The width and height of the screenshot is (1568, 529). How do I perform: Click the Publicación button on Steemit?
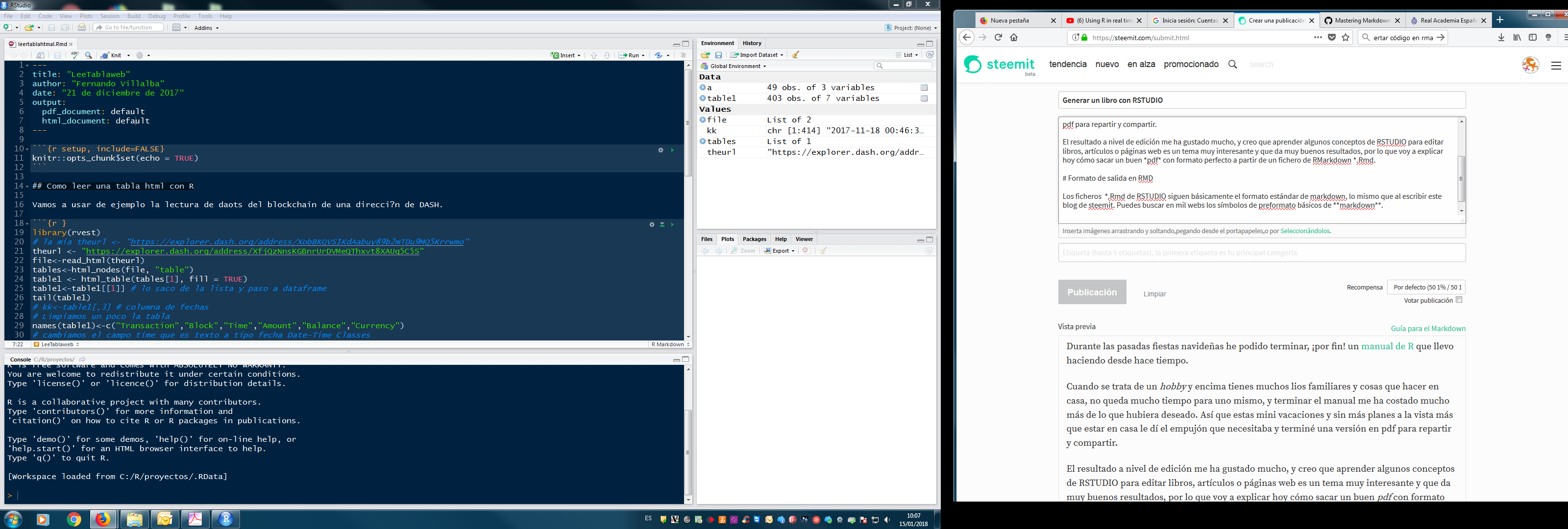[x=1092, y=292]
